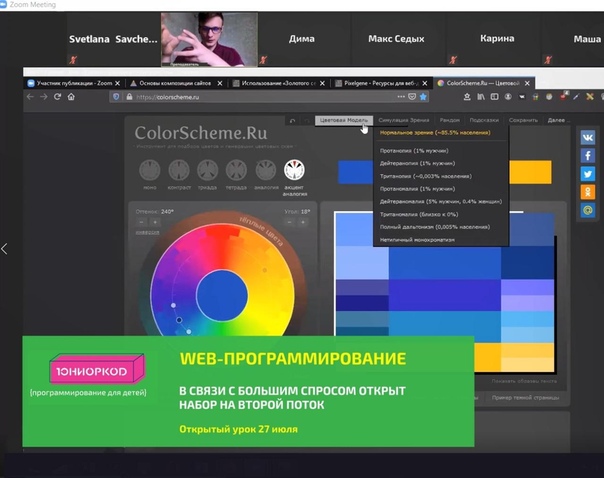Open the Цветовая Модель menu
This screenshot has height=478, width=604.
point(344,120)
